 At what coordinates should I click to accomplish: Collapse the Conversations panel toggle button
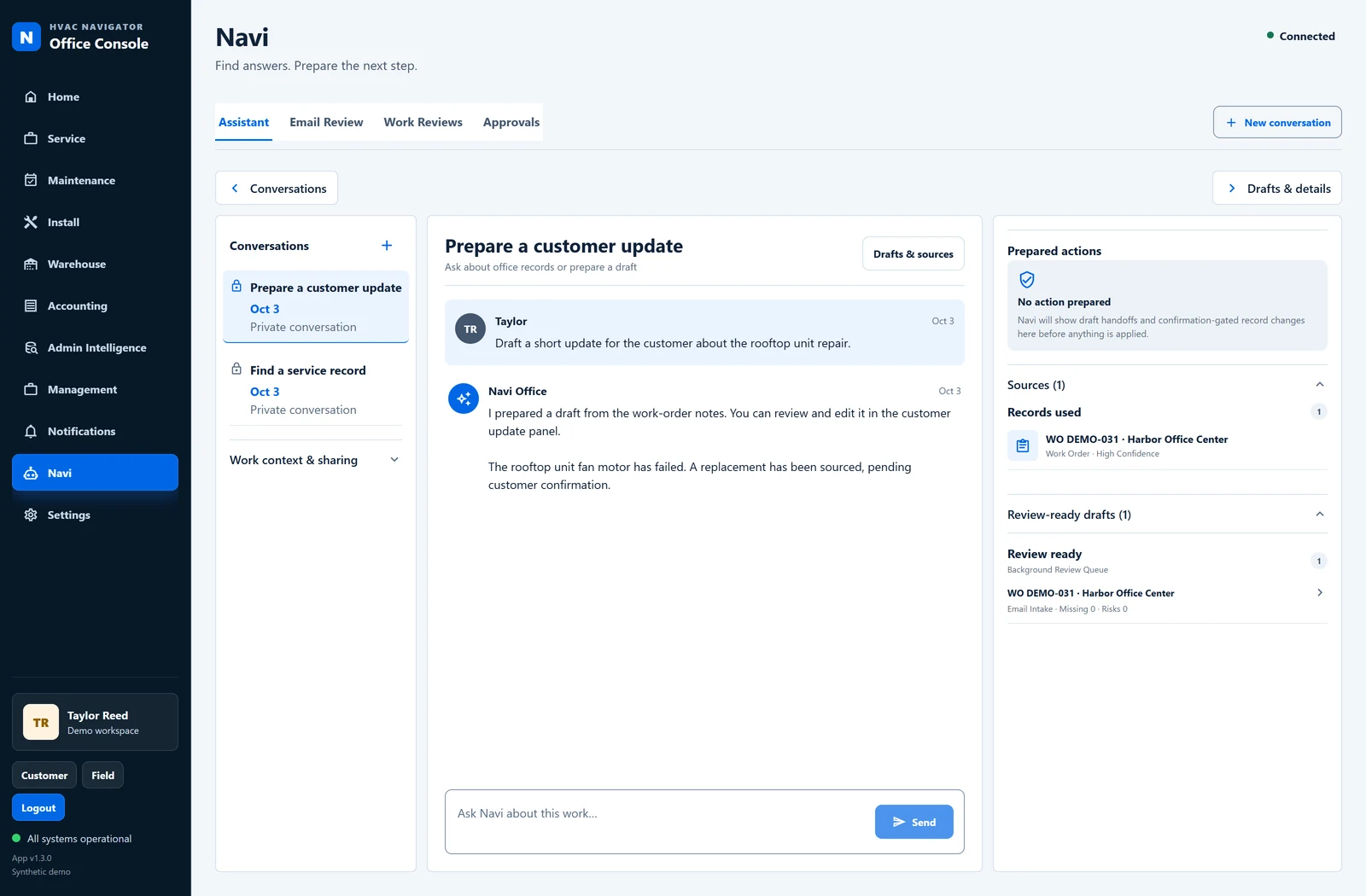pyautogui.click(x=277, y=189)
